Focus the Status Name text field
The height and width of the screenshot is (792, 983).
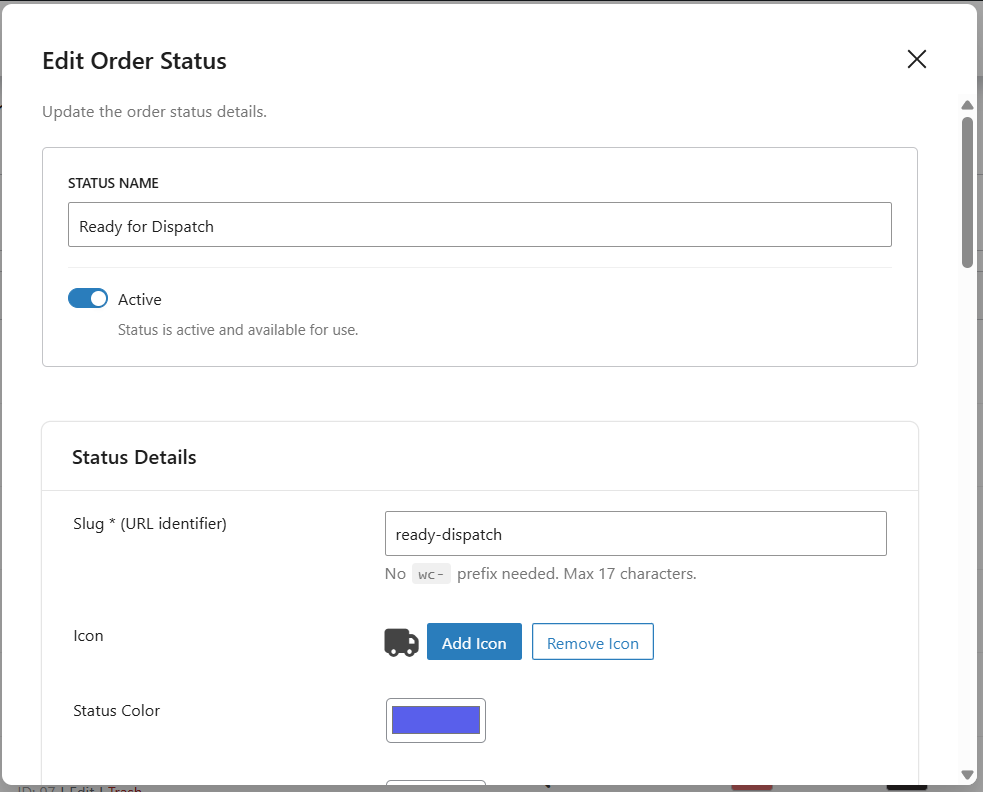(479, 225)
